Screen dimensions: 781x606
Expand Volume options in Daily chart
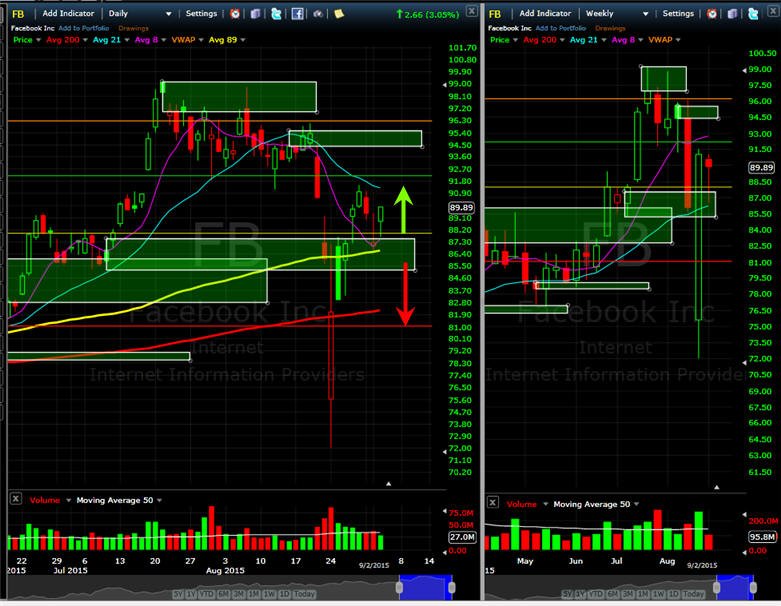(x=68, y=500)
